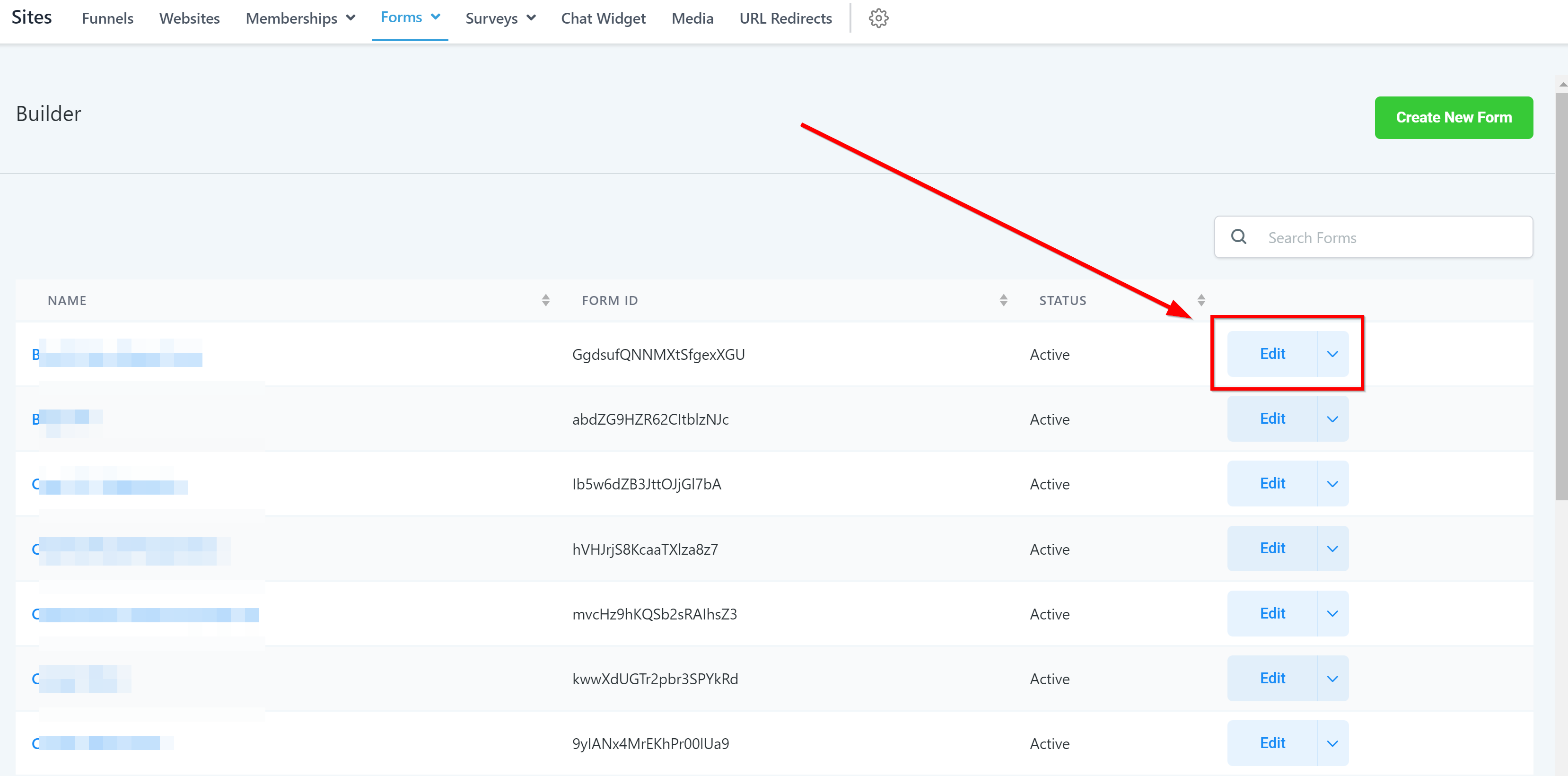Screen dimensions: 1568x776
Task: Switch to the Websites tab
Action: pos(189,18)
